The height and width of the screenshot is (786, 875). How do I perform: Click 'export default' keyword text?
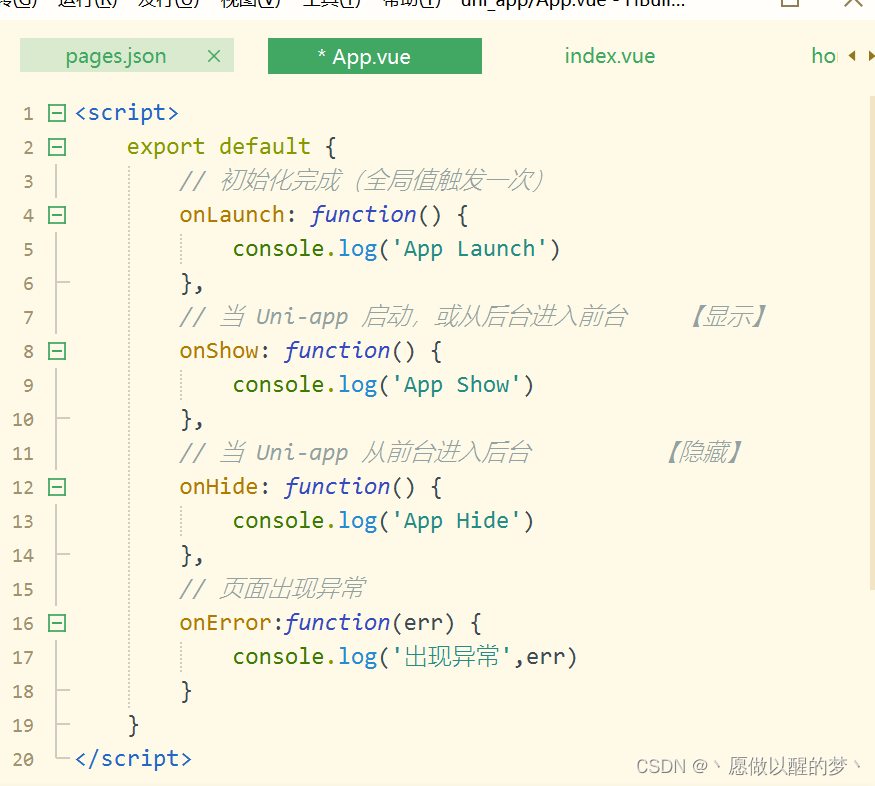point(219,147)
